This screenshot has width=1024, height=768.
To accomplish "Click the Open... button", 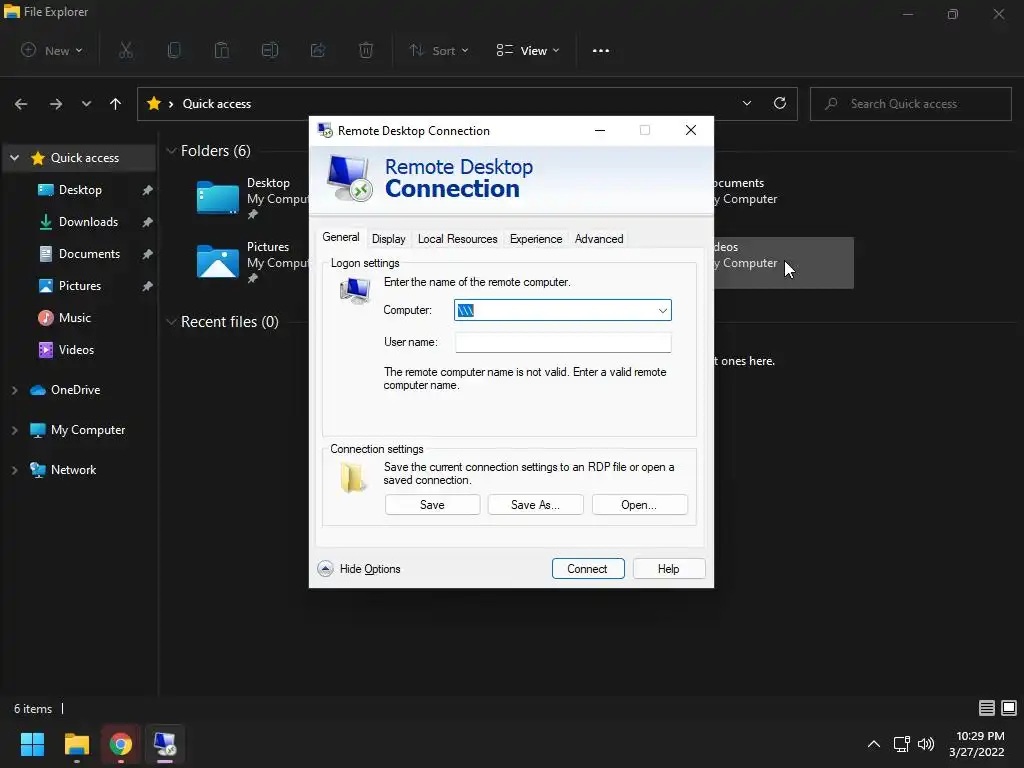I will [x=639, y=505].
